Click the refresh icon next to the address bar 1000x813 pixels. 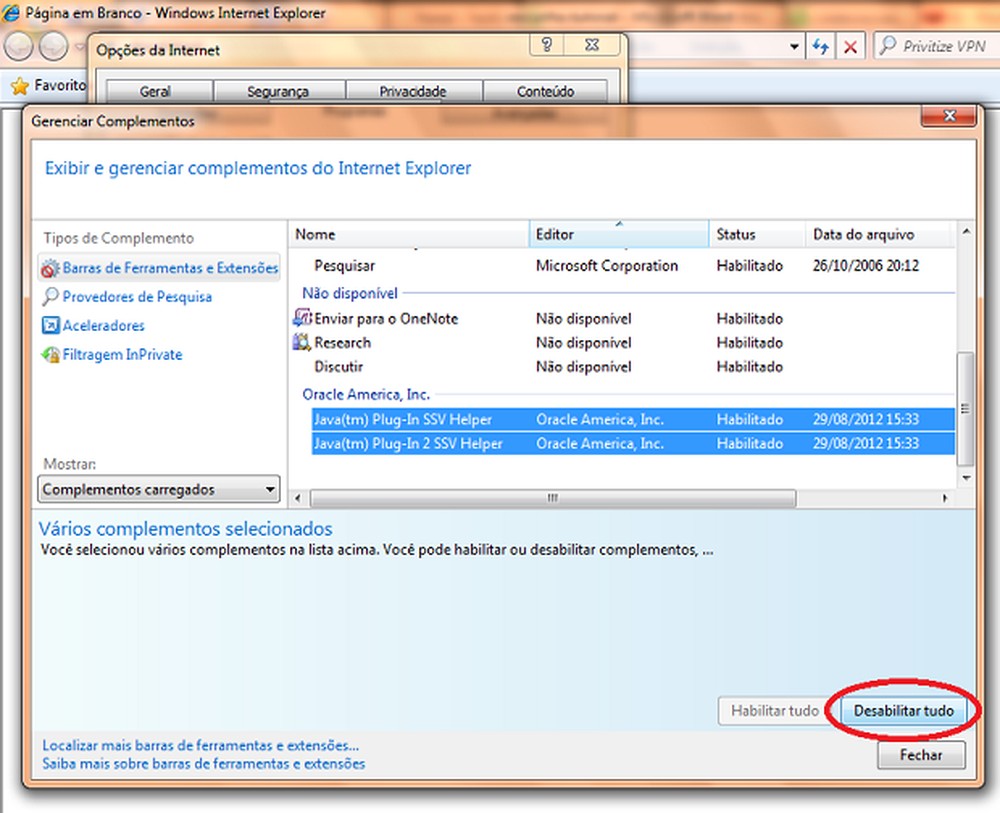pyautogui.click(x=819, y=46)
